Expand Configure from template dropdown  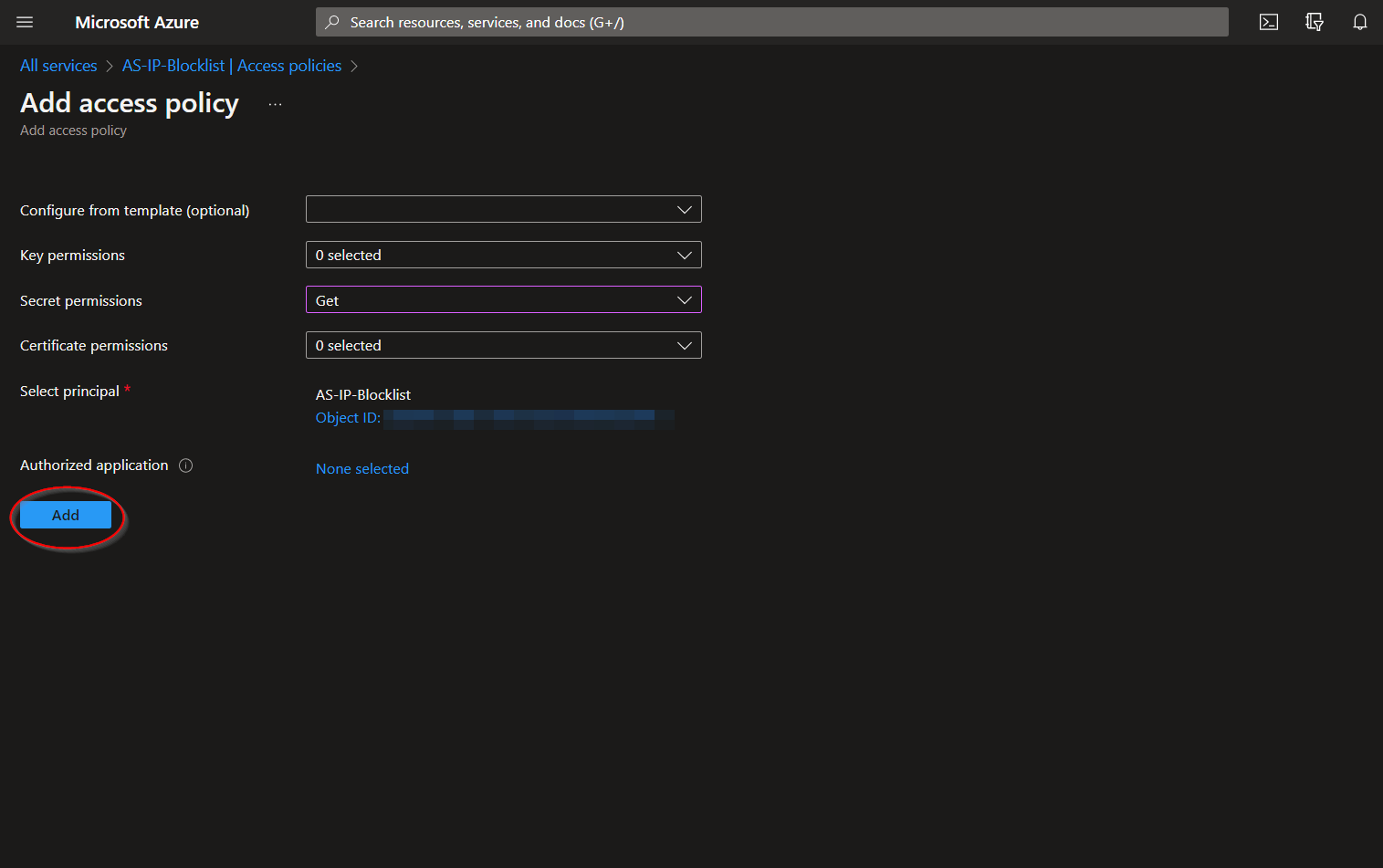click(504, 209)
